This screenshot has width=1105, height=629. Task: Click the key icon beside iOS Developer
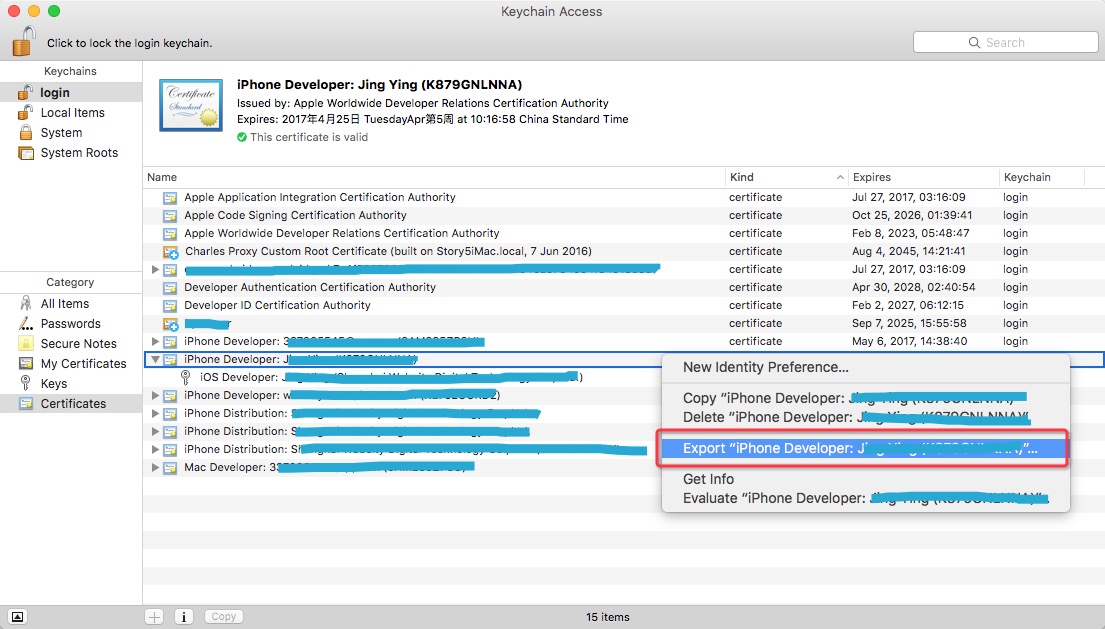pyautogui.click(x=185, y=378)
